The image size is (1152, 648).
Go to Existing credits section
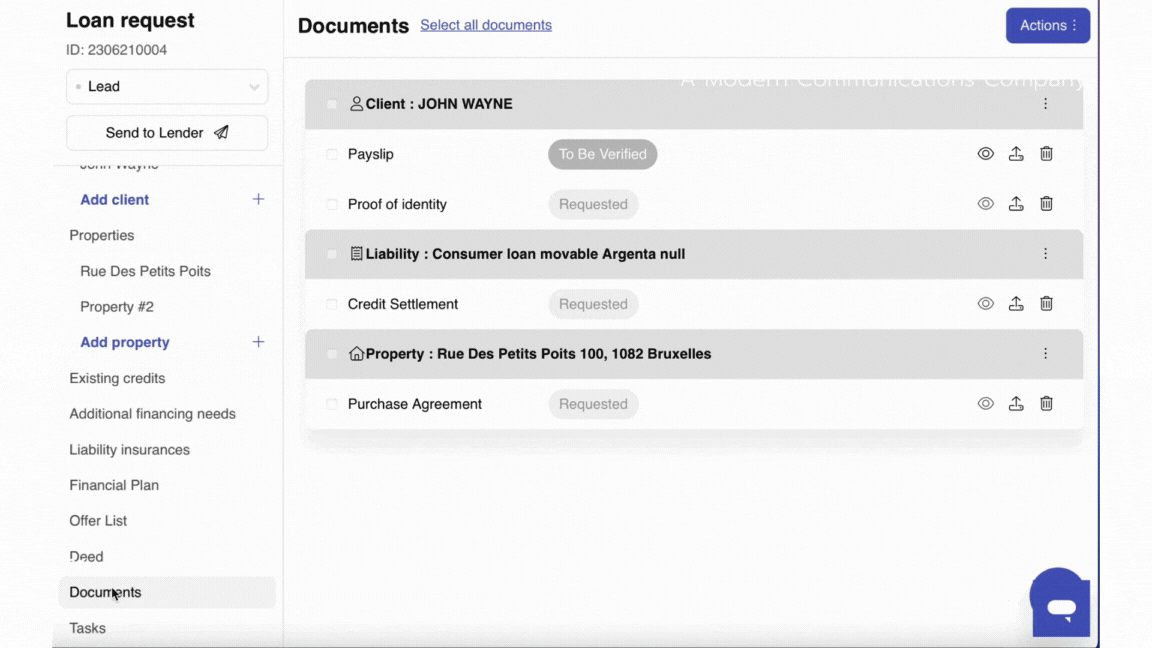[117, 378]
